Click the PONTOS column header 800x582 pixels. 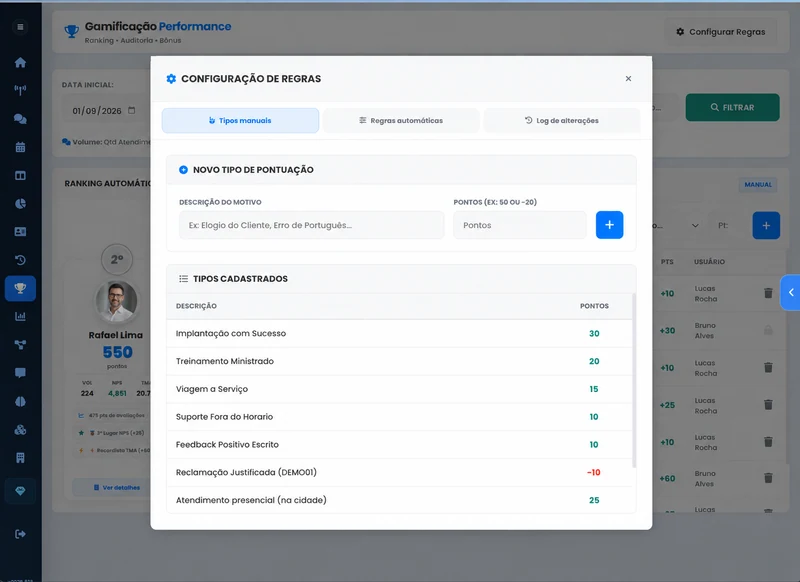(594, 306)
